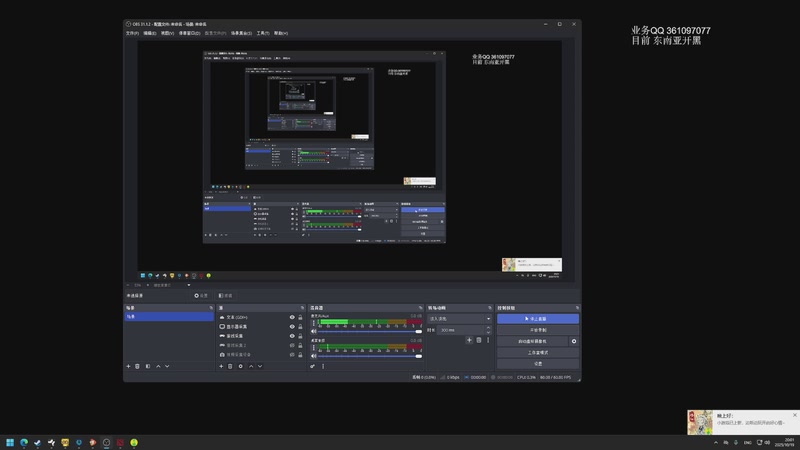Pop out the Scenes dock icon
The height and width of the screenshot is (450, 800).
(211, 308)
